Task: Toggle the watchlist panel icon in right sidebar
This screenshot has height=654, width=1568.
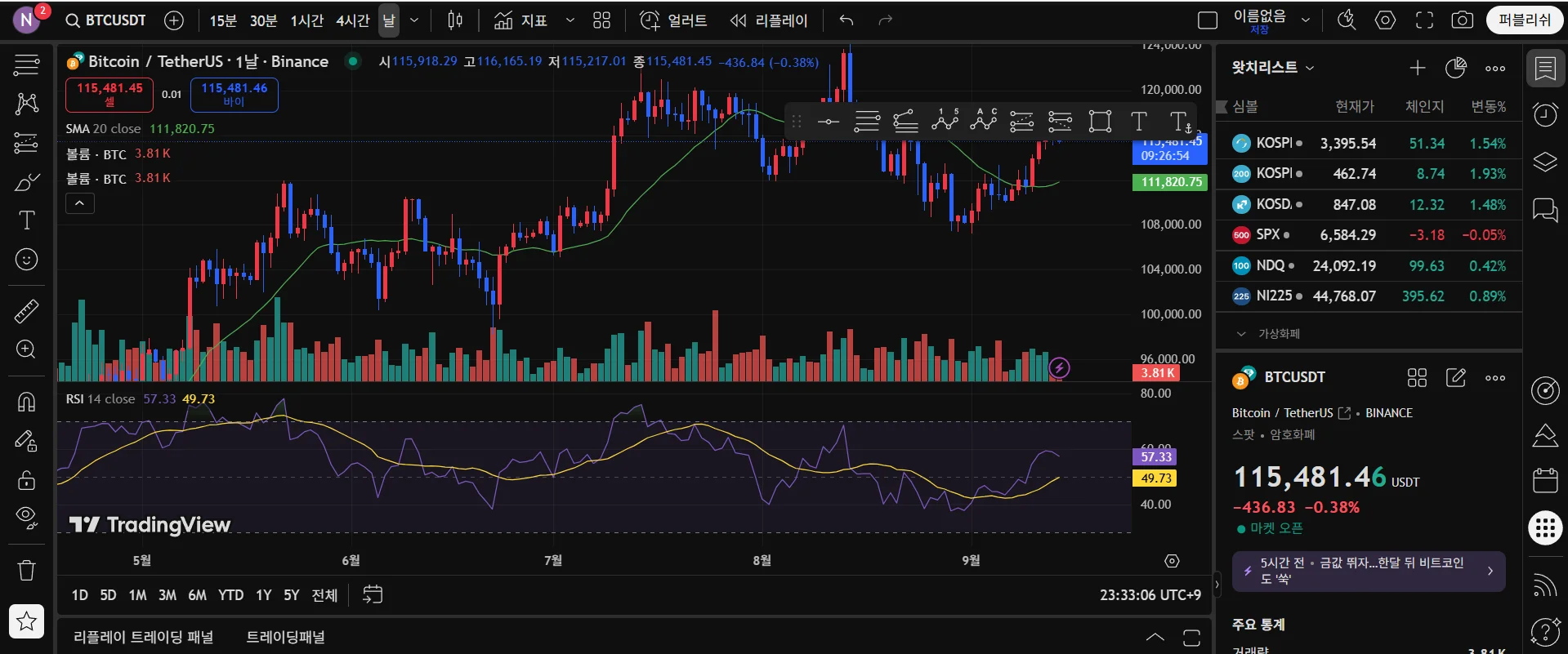Action: click(x=1545, y=69)
